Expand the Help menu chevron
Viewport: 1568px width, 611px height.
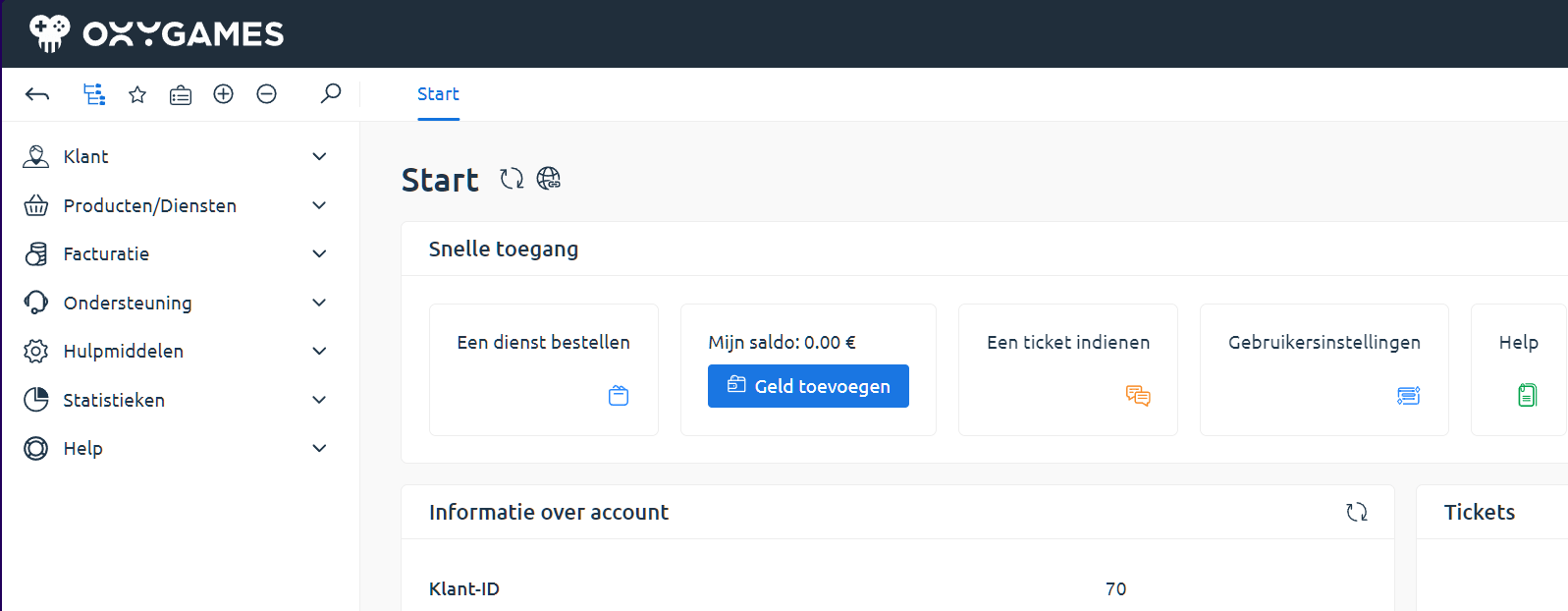(x=319, y=448)
